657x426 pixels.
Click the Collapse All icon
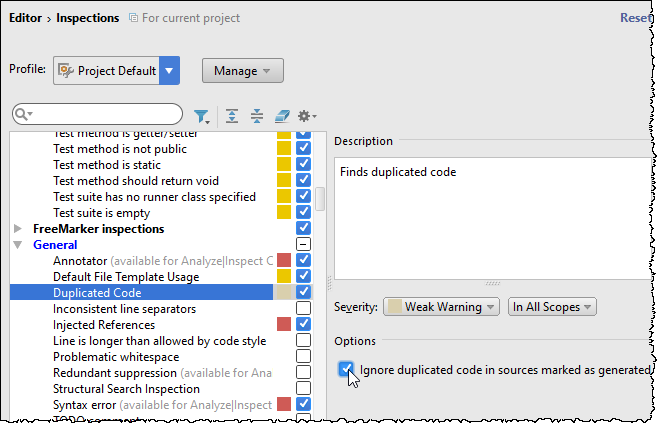pyautogui.click(x=257, y=116)
